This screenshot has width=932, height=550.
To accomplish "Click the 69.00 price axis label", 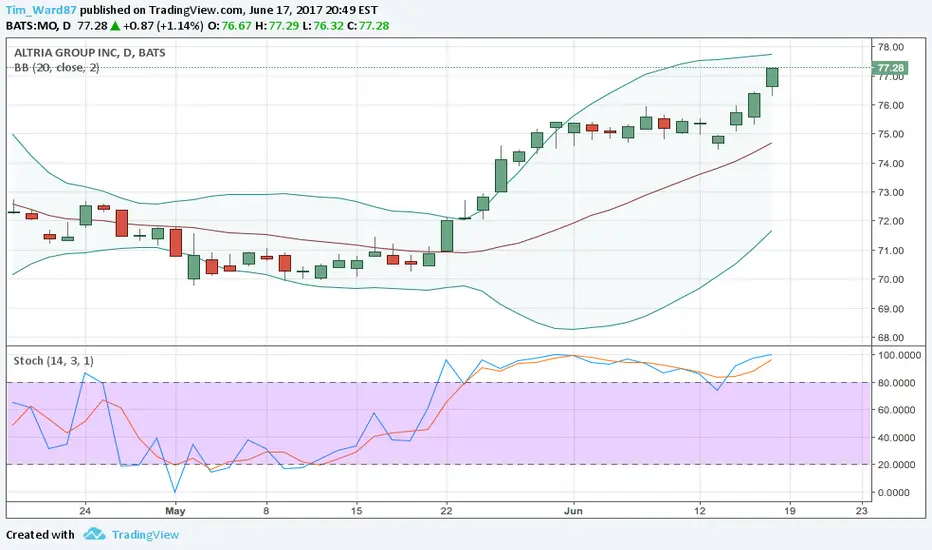I will [890, 309].
